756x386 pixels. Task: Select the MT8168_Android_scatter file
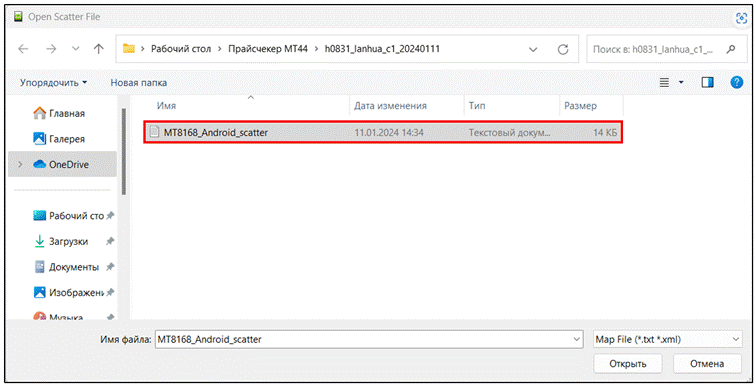pos(383,132)
